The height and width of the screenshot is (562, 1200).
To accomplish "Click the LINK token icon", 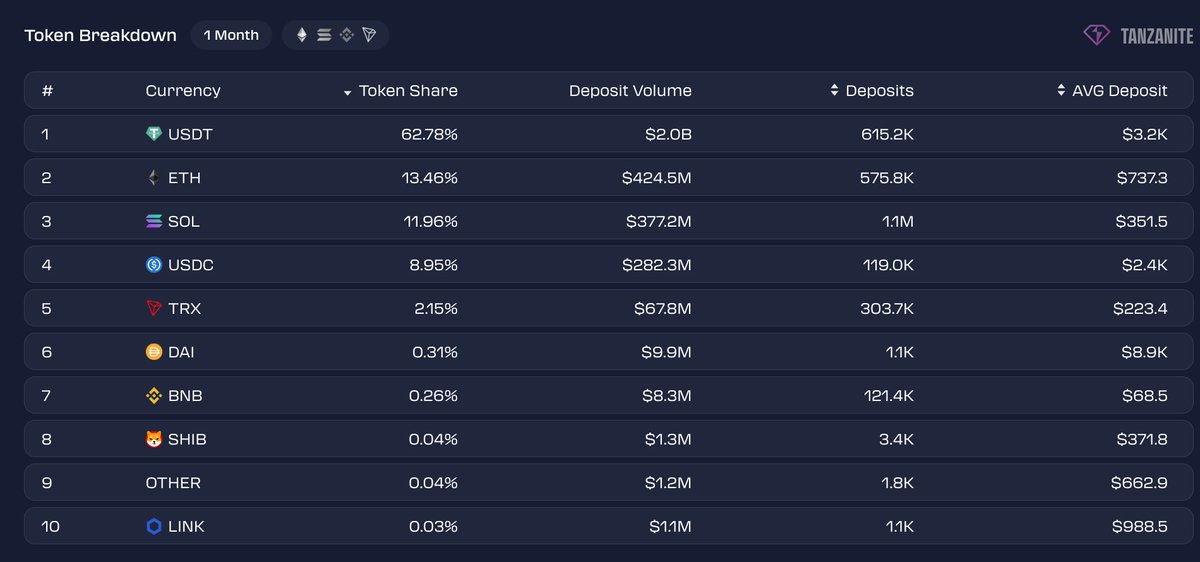I will point(154,526).
